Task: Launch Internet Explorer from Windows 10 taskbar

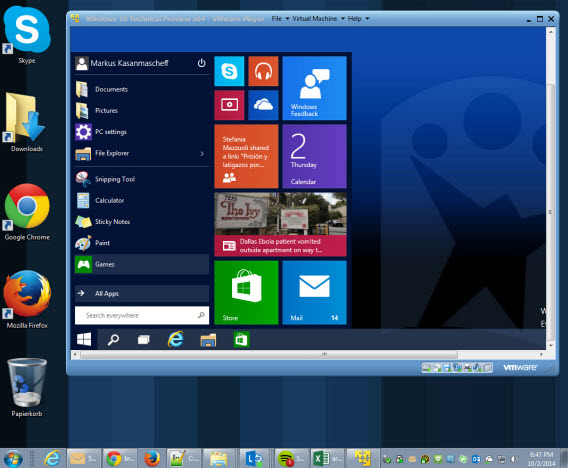Action: pyautogui.click(x=175, y=339)
